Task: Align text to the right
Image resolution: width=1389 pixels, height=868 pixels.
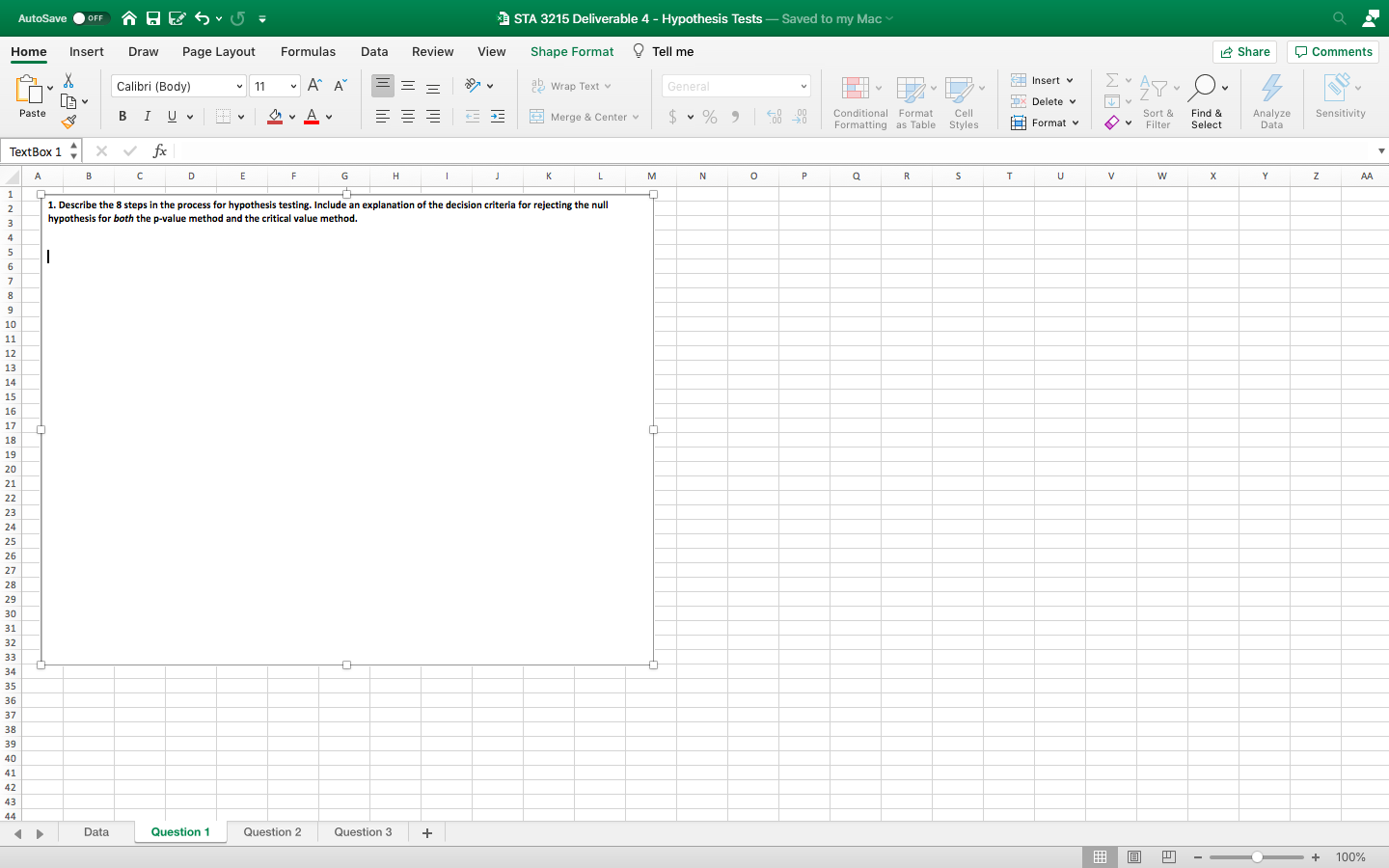Action: coord(433,117)
